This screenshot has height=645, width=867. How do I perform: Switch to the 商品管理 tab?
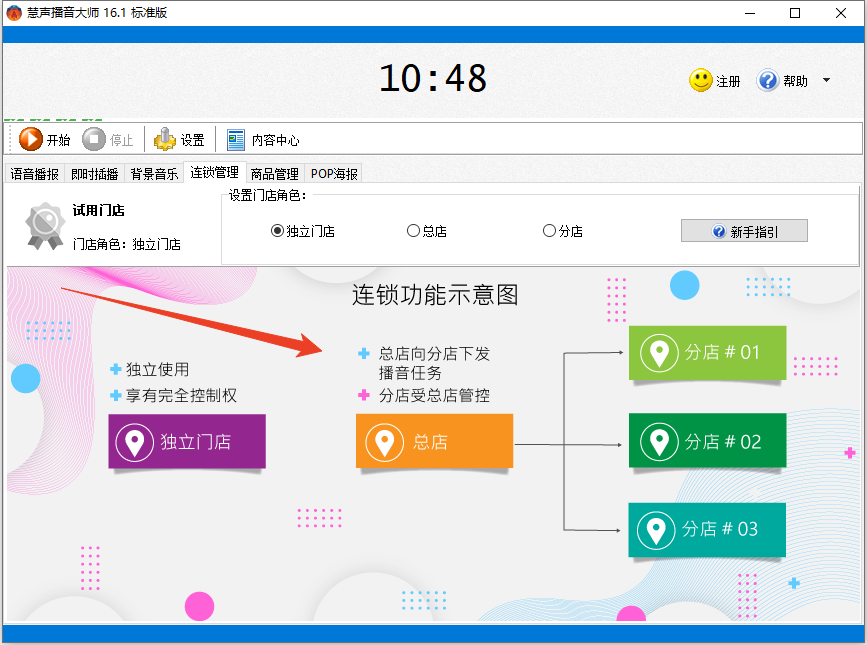pyautogui.click(x=275, y=173)
